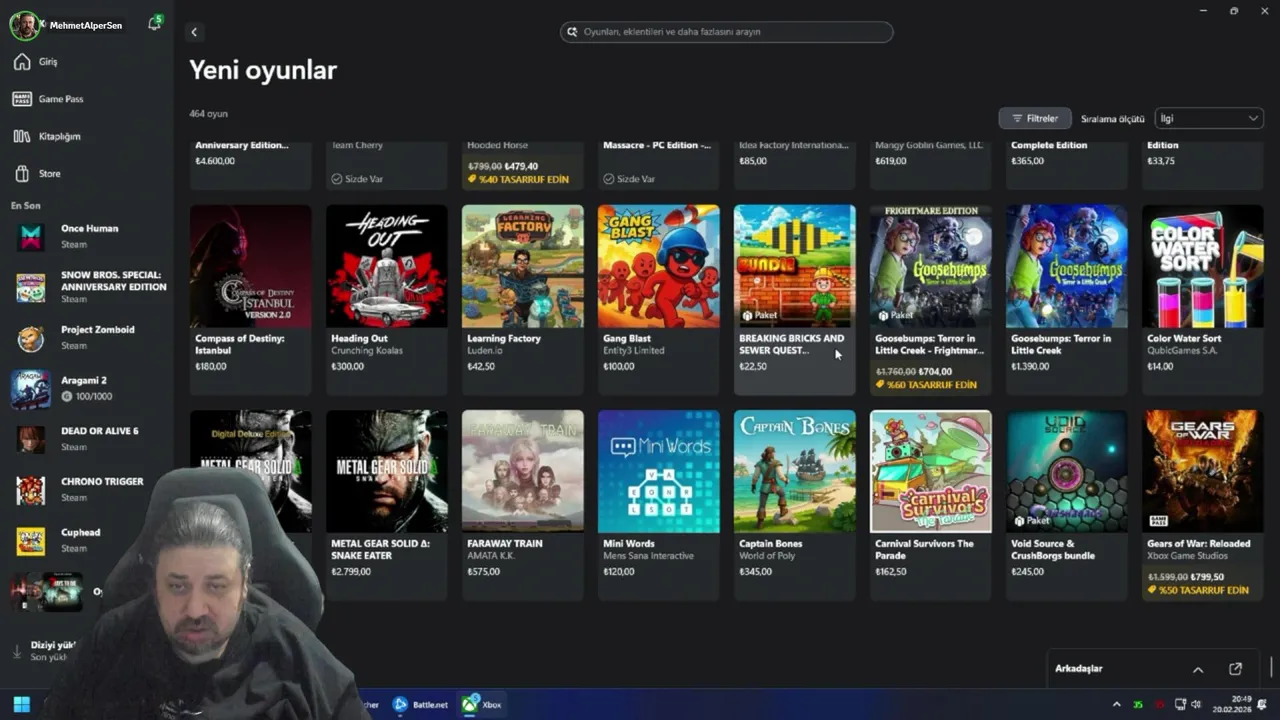Open BREAKING BRICKS AND SEWER QUEST bundle

pos(794,266)
